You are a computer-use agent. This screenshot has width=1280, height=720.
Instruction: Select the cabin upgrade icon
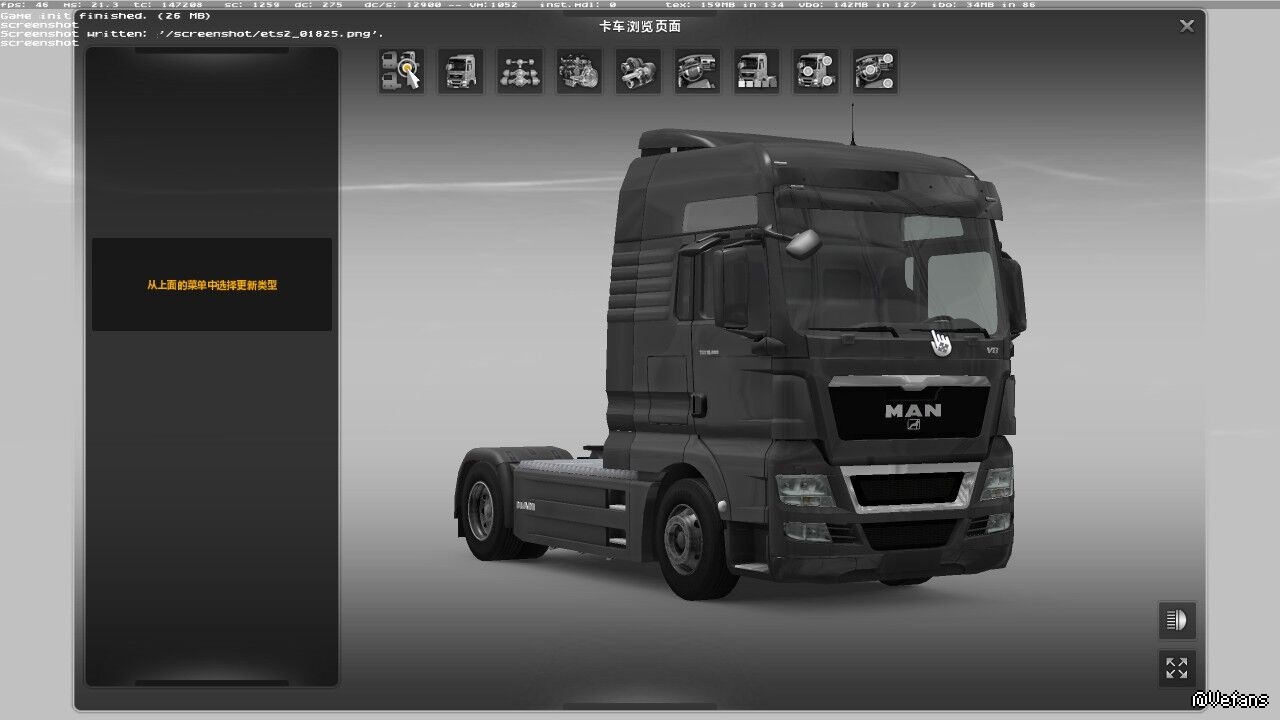click(460, 71)
